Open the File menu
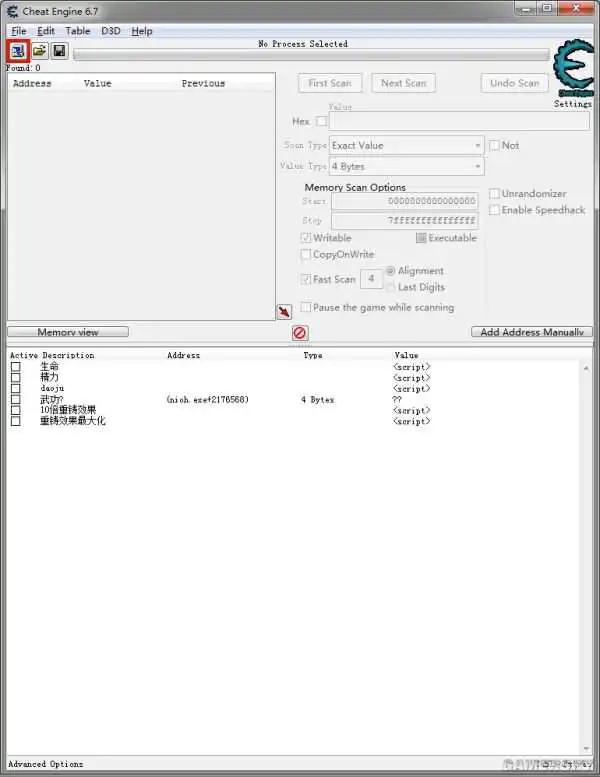The height and width of the screenshot is (777, 600). click(19, 31)
